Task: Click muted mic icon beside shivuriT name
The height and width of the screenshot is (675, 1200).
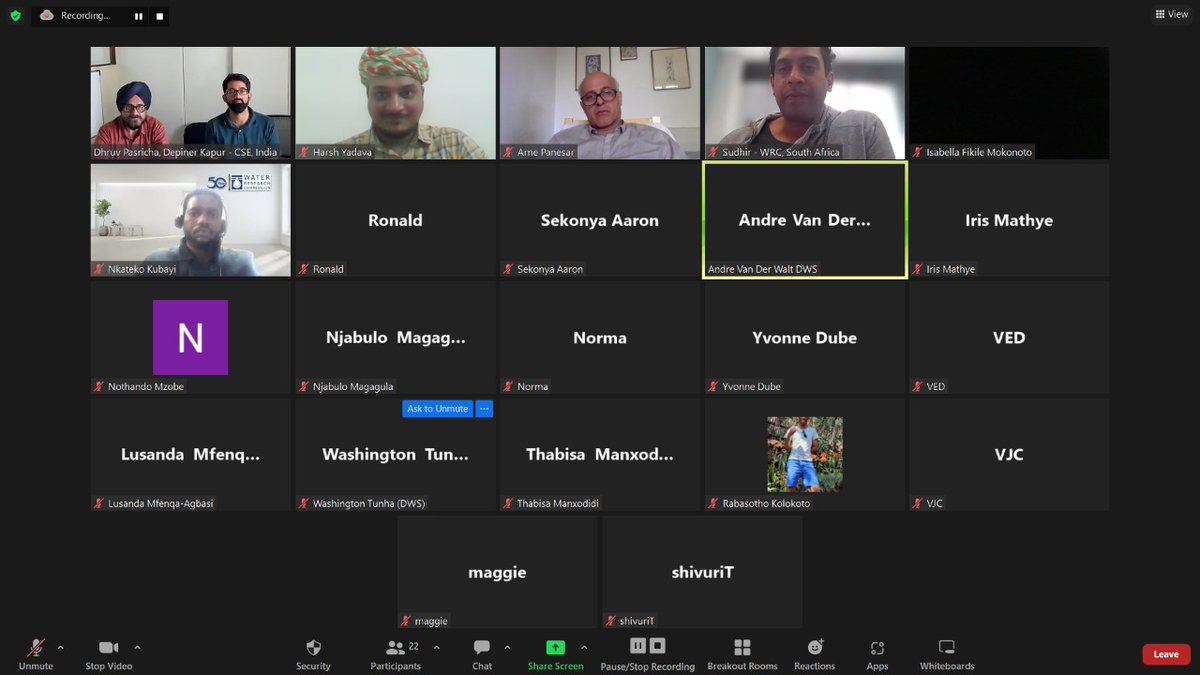Action: [x=611, y=621]
